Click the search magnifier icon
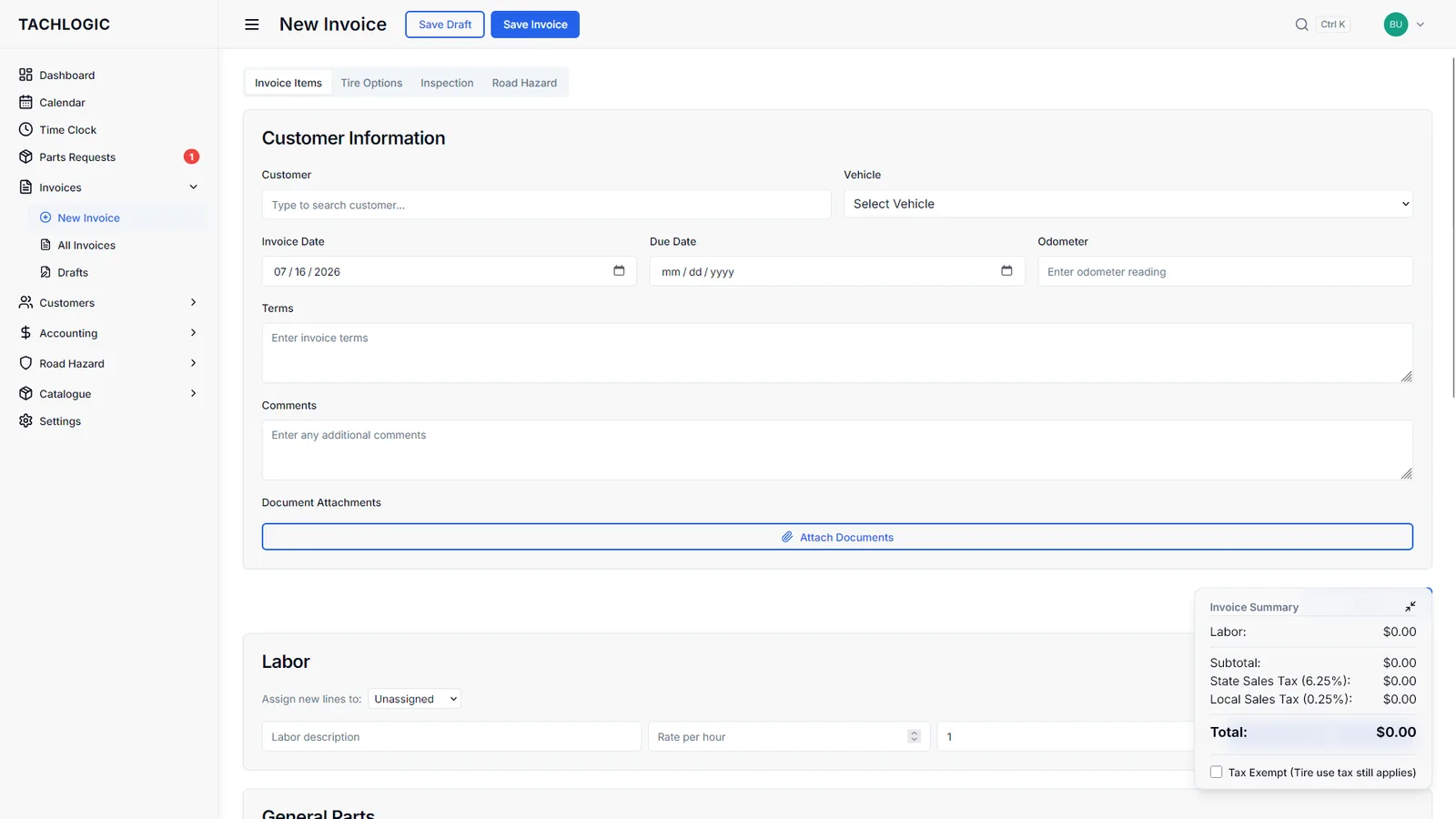 tap(1301, 25)
